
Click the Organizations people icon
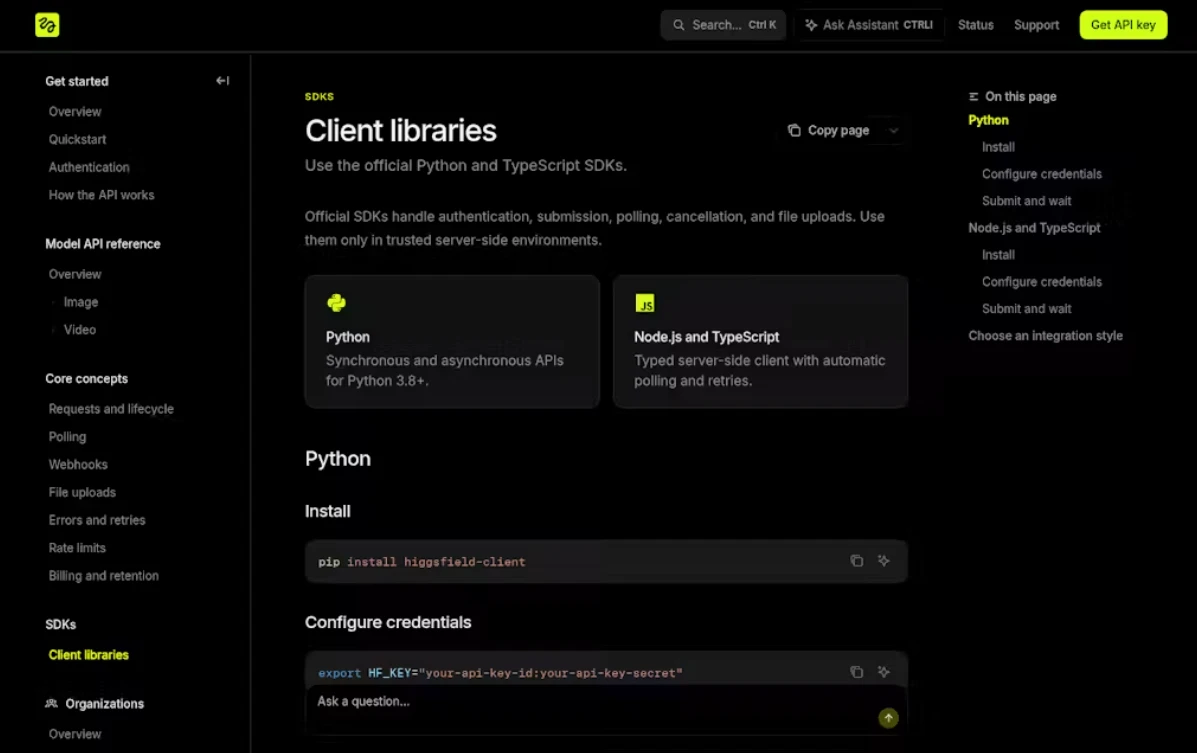[51, 703]
